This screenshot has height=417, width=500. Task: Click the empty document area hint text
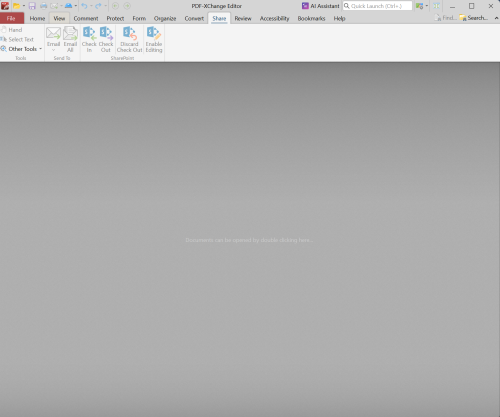click(249, 240)
